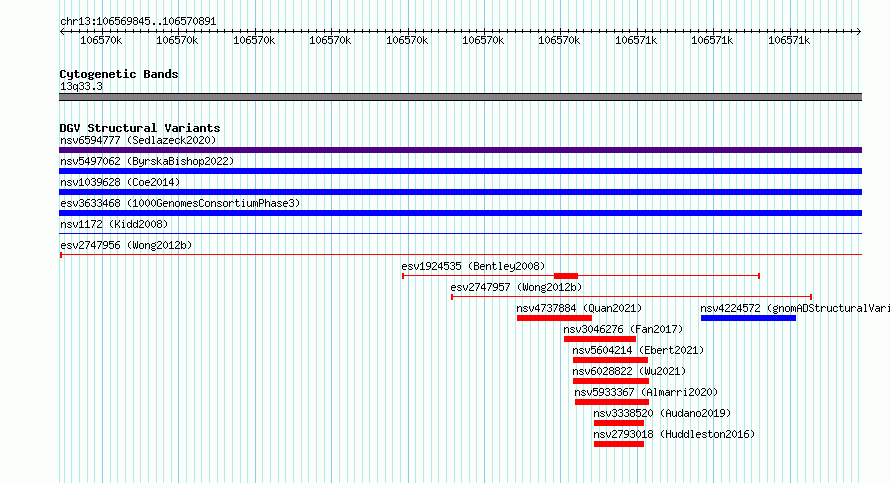
Task: Click the thin red line of esv2747957
Action: pyautogui.click(x=631, y=297)
